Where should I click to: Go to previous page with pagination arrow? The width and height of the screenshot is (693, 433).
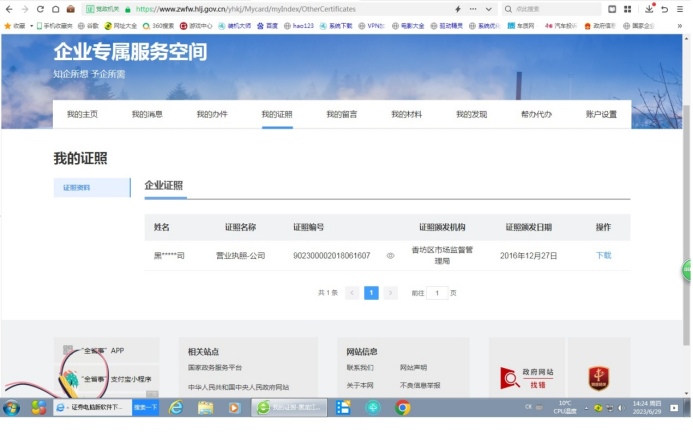pos(352,293)
